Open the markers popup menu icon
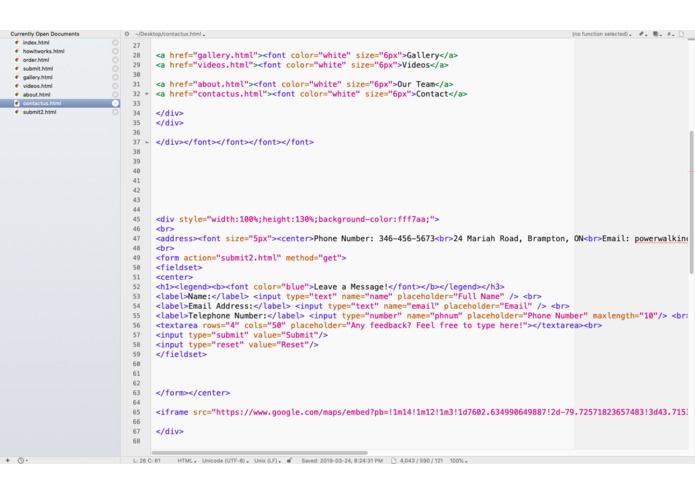This screenshot has width=695, height=494. (x=656, y=34)
